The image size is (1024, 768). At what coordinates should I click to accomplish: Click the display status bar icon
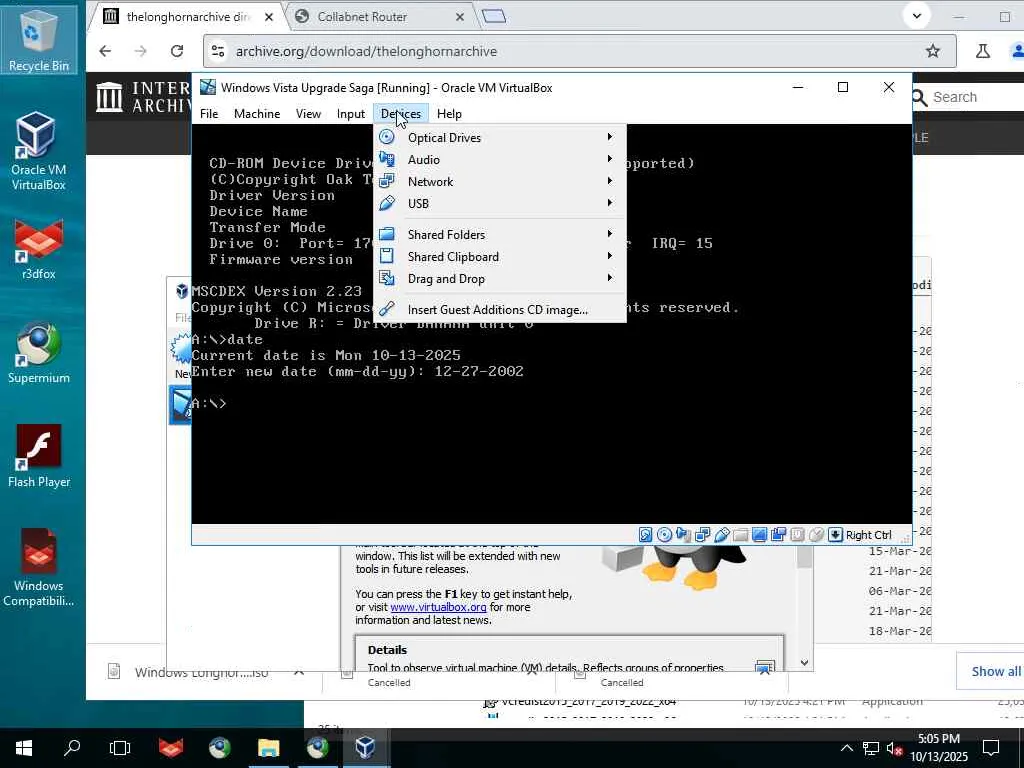(760, 535)
